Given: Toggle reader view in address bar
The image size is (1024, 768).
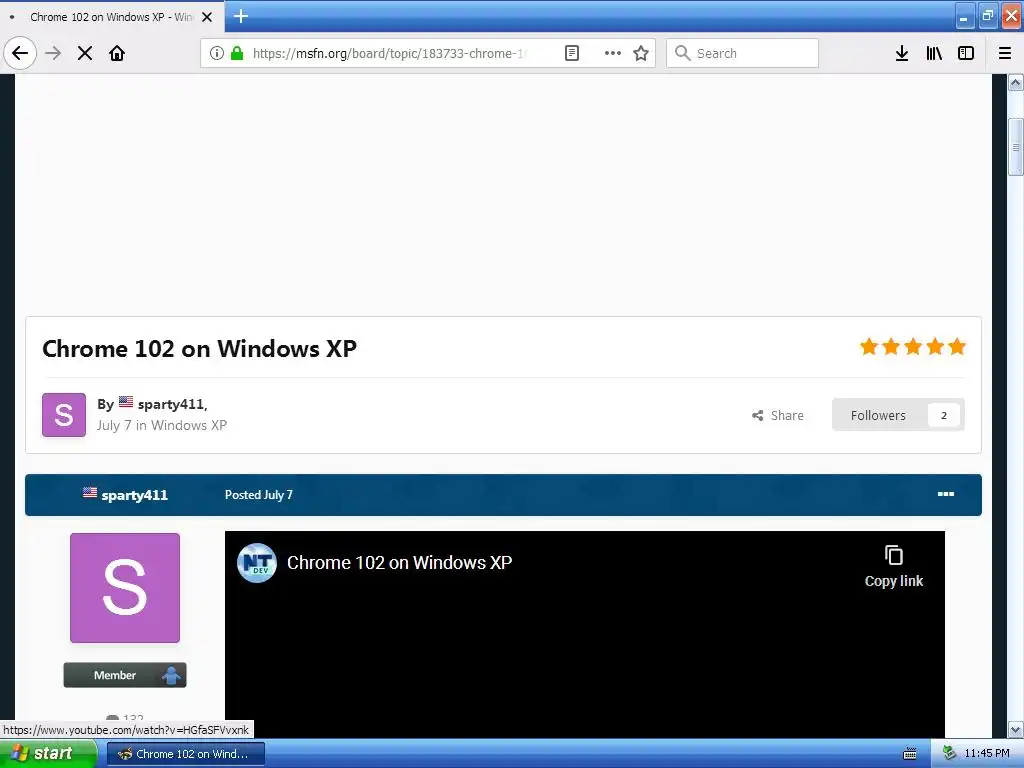Looking at the screenshot, I should click(571, 53).
